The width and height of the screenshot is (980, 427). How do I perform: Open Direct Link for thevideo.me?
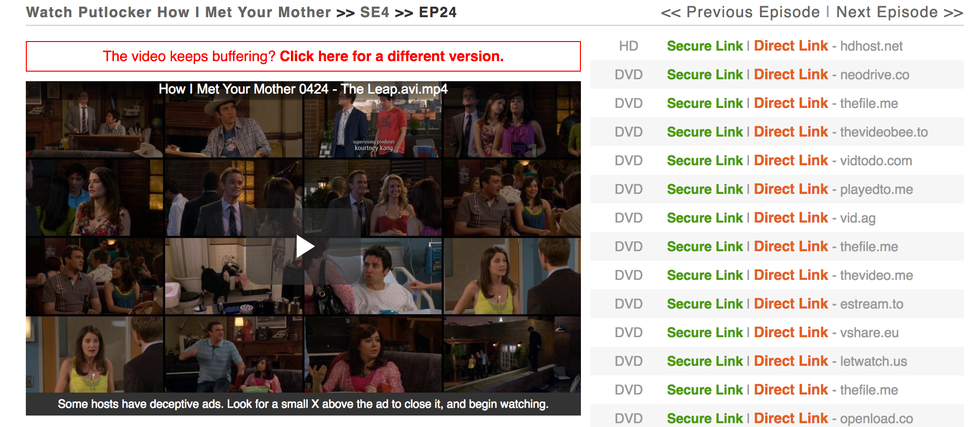click(791, 275)
